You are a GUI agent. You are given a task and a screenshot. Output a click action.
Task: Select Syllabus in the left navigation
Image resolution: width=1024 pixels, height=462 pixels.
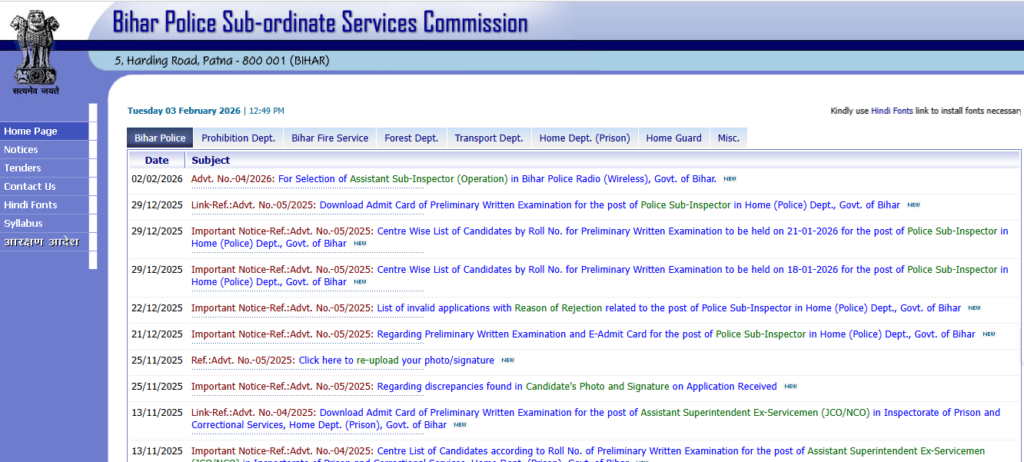[24, 223]
